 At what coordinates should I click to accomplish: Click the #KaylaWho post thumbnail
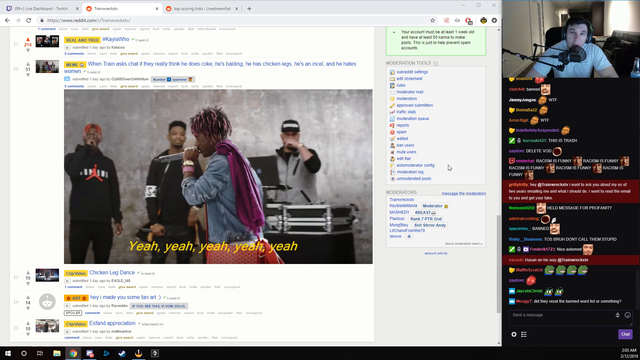(47, 41)
